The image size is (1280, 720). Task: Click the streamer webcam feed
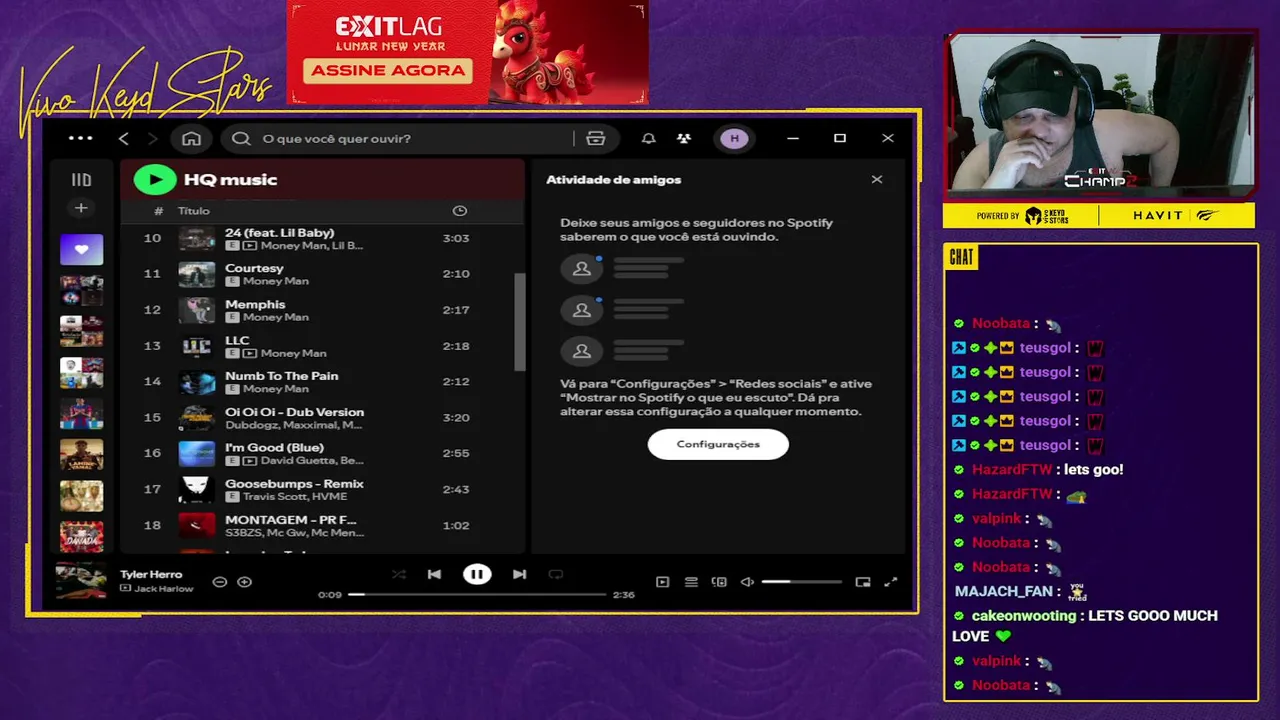(1099, 117)
